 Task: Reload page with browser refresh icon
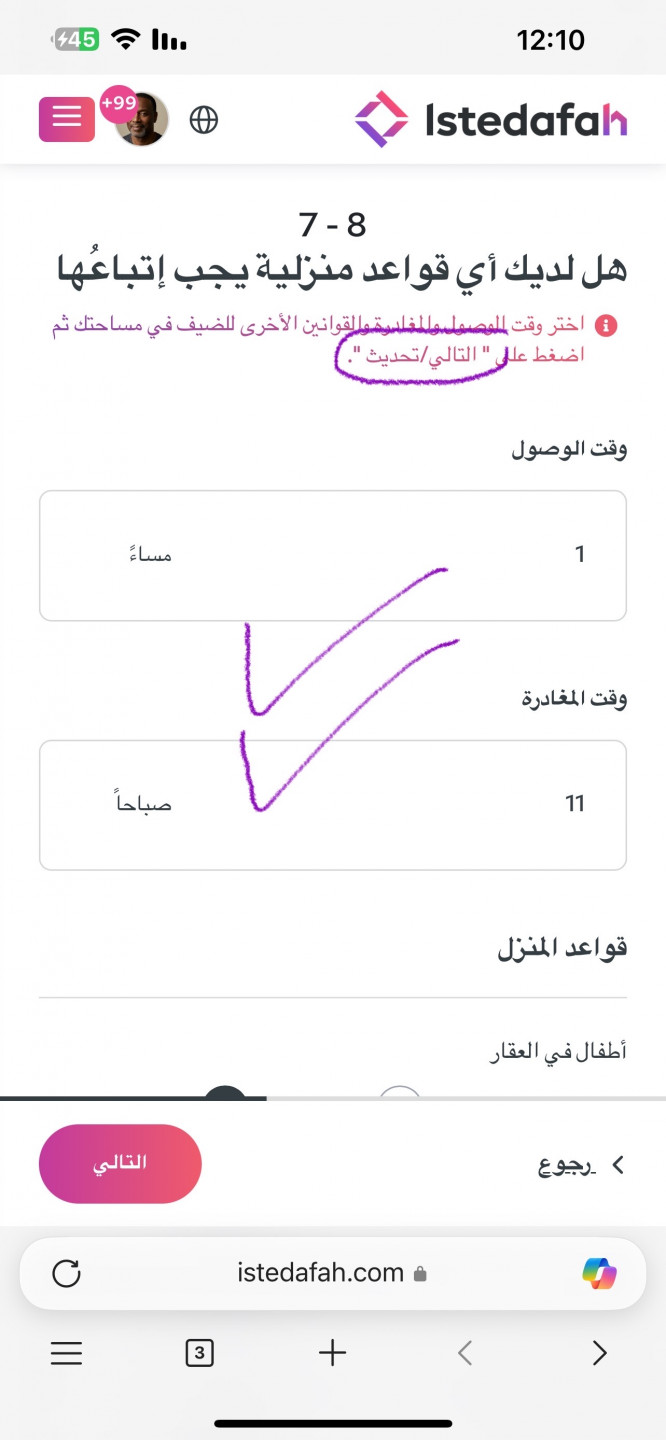coord(66,1273)
